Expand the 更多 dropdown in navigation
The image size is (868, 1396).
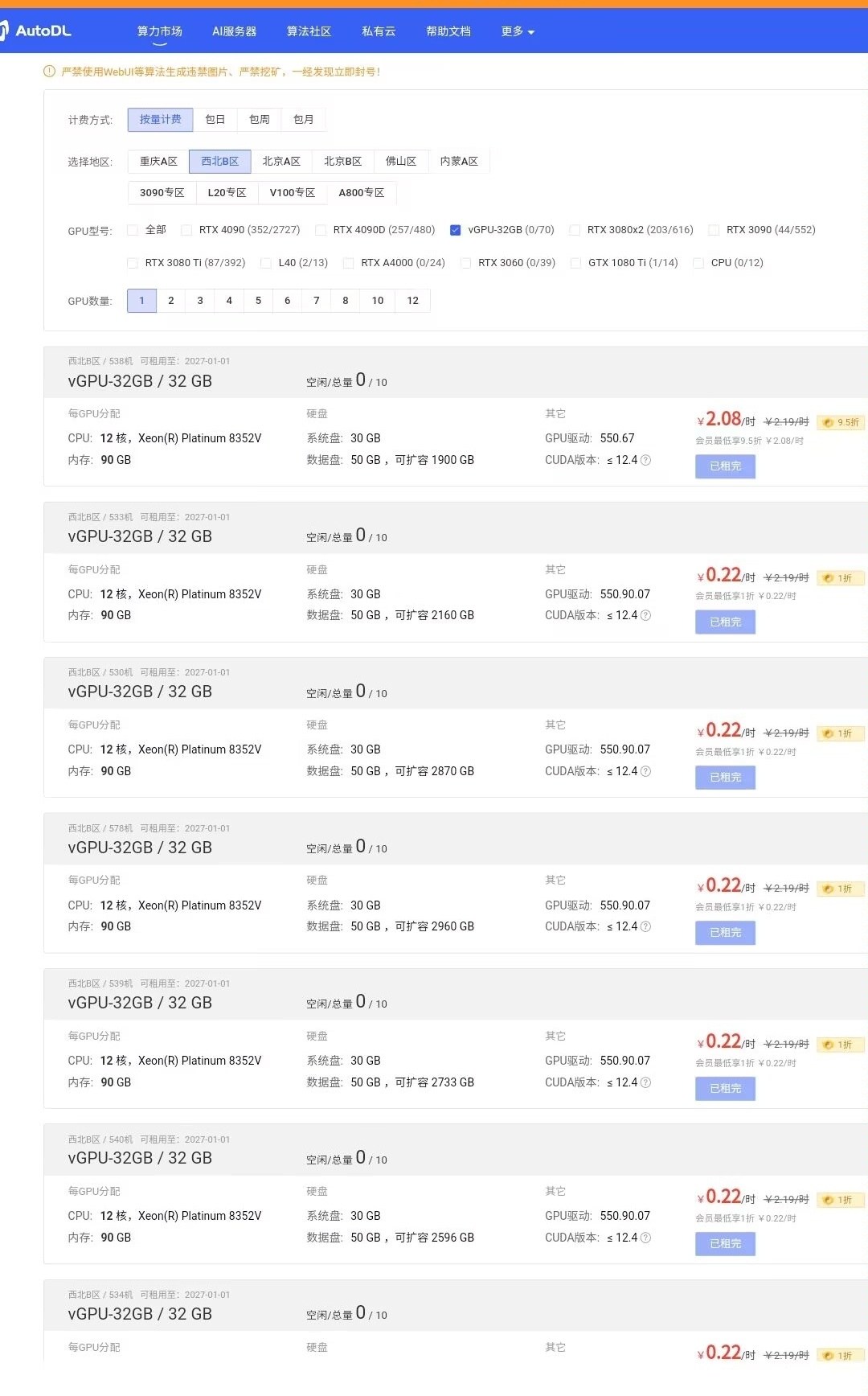click(517, 31)
